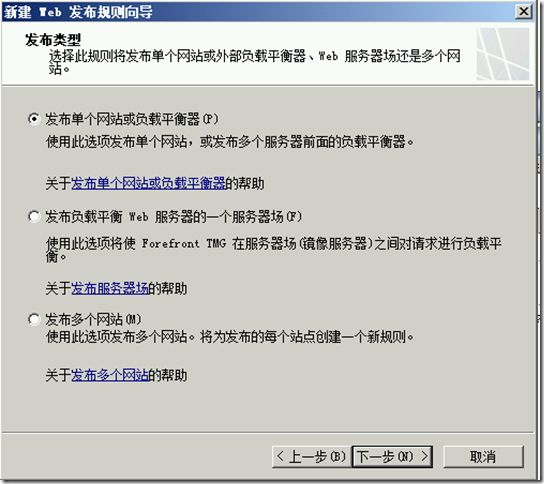The image size is (544, 484).
Task: Click the 新建 Web 发布规则向导 title bar
Action: click(257, 11)
